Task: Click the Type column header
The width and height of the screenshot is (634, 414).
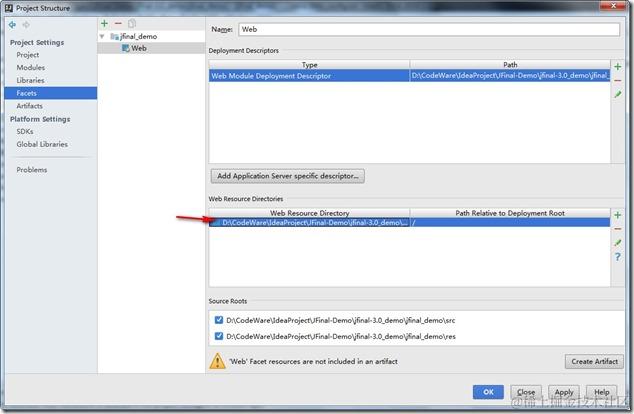Action: (x=309, y=65)
